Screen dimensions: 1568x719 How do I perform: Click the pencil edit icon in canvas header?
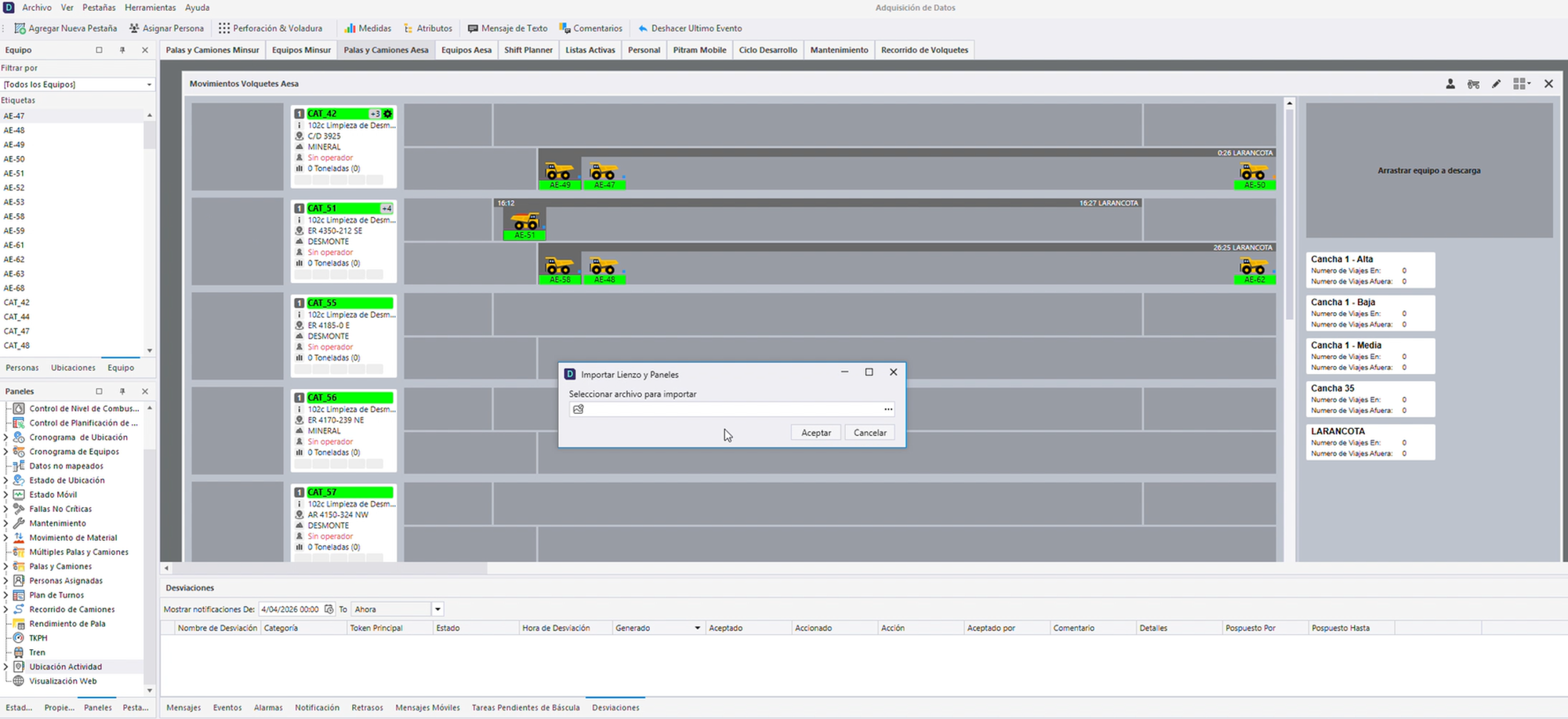coord(1497,84)
